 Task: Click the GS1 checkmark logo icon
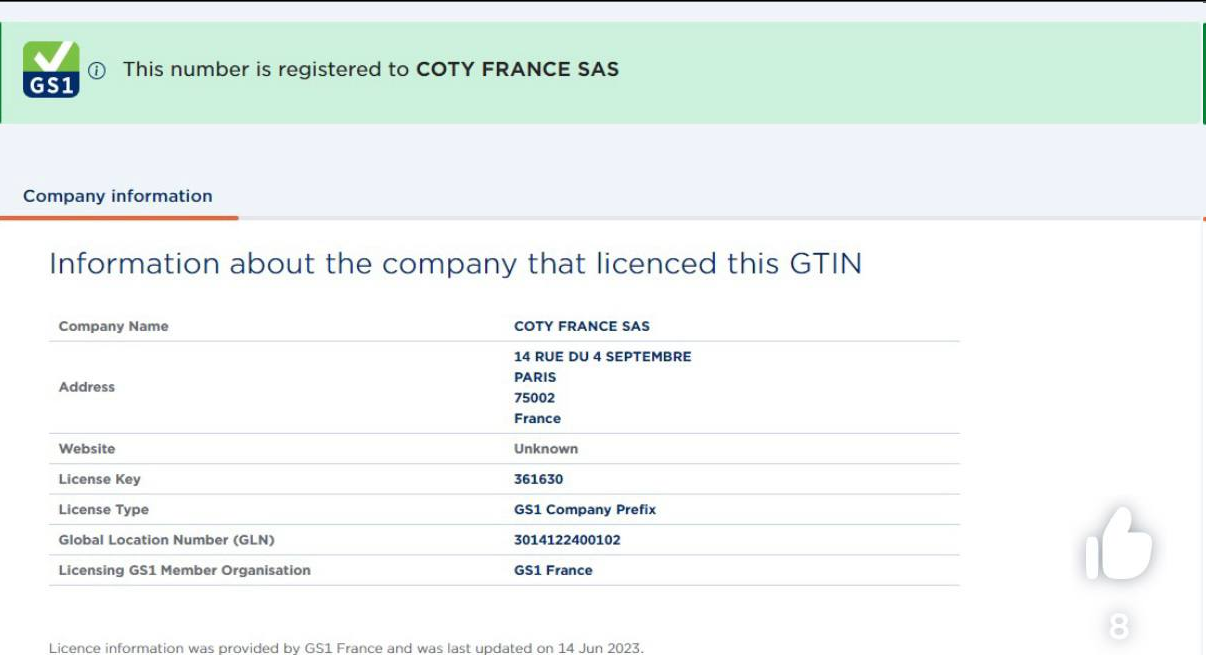pos(51,70)
